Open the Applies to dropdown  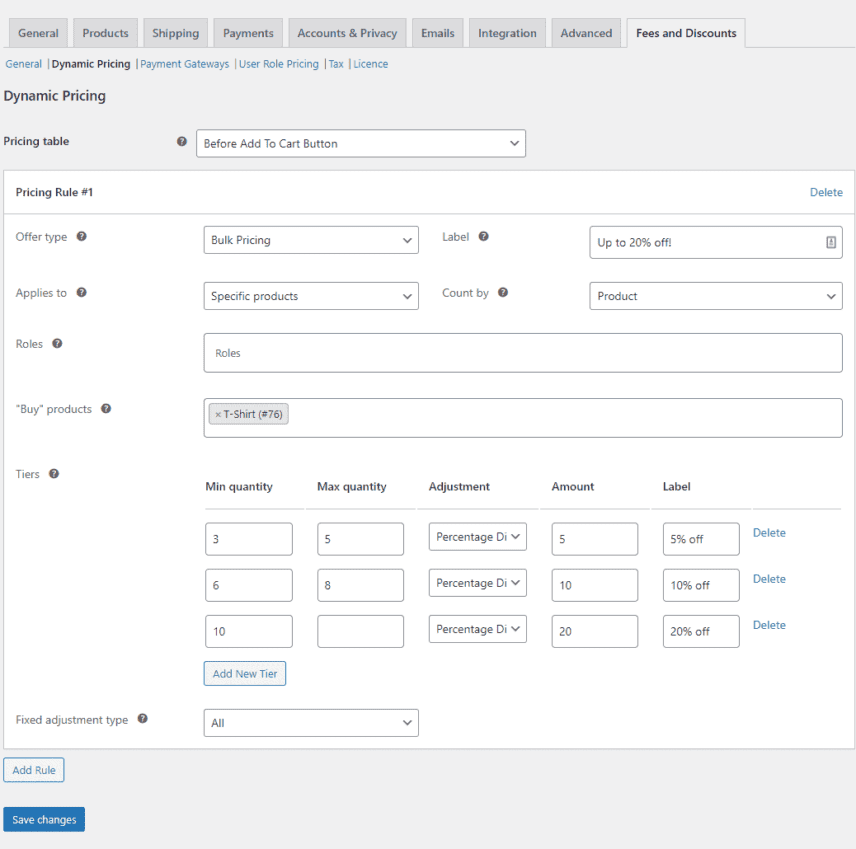pyautogui.click(x=310, y=296)
